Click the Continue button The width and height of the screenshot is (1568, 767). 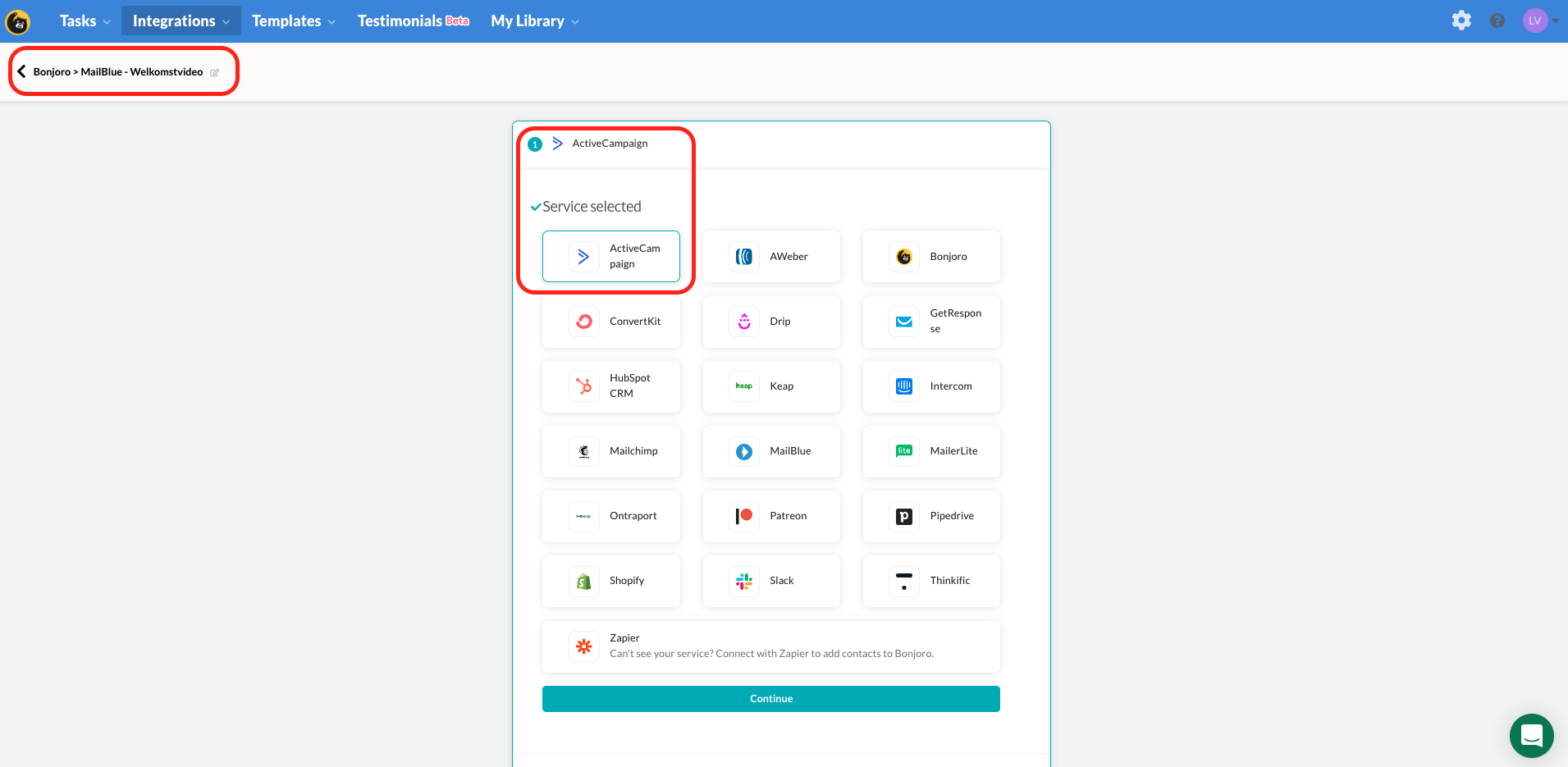pos(771,698)
